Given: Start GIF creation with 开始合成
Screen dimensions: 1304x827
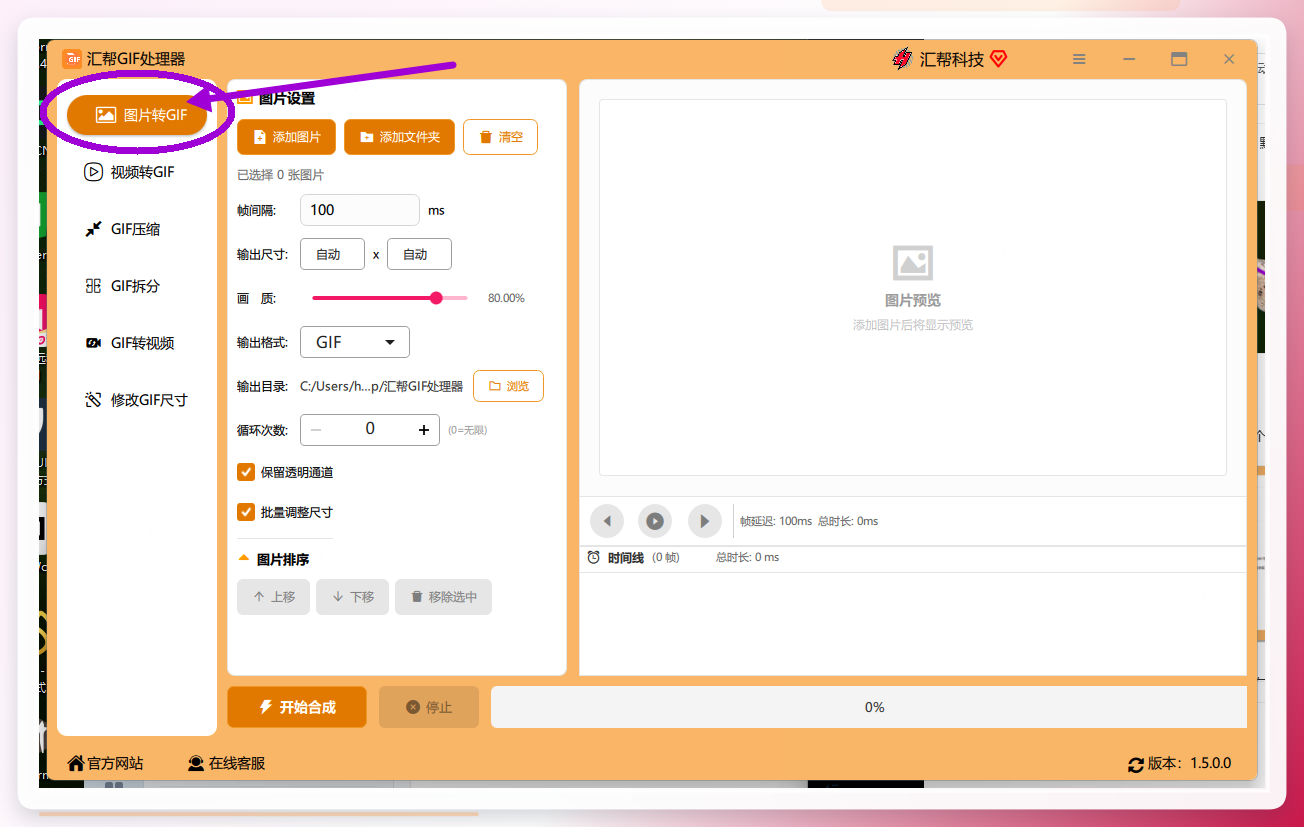Looking at the screenshot, I should pos(297,707).
